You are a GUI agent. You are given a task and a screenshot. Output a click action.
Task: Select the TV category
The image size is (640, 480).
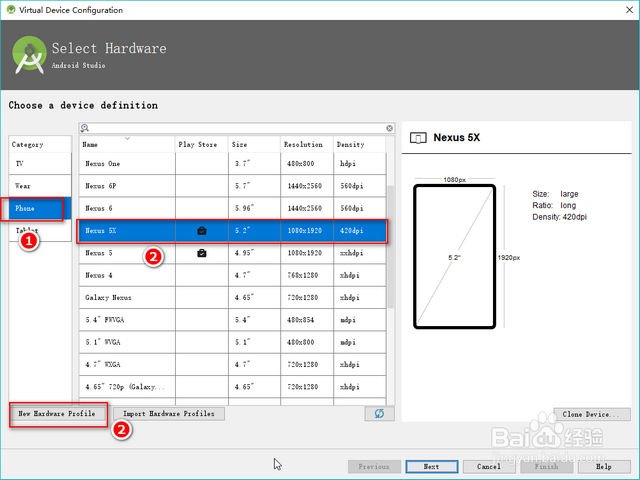(40, 164)
